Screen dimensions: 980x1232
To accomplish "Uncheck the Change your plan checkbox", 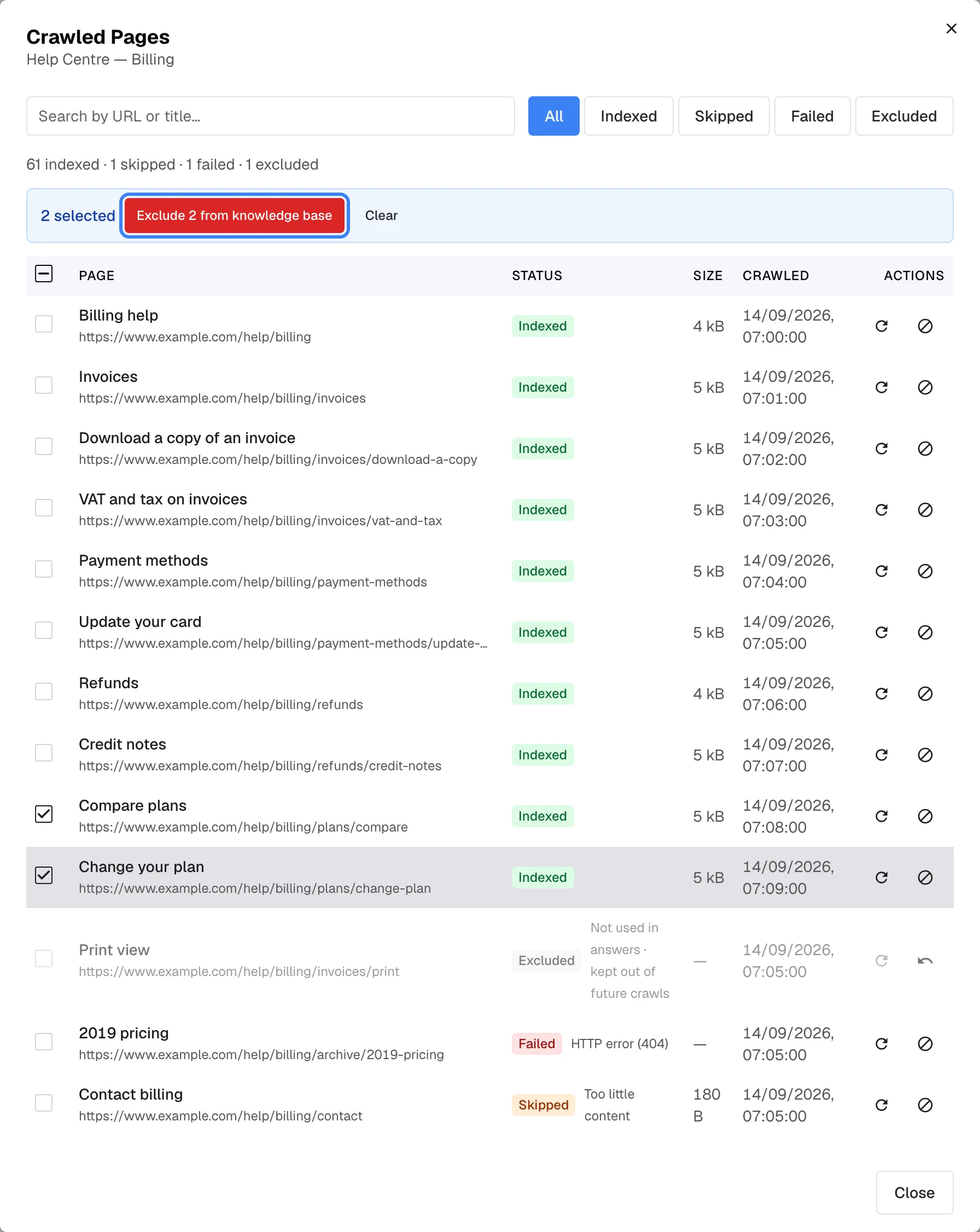I will click(x=44, y=875).
